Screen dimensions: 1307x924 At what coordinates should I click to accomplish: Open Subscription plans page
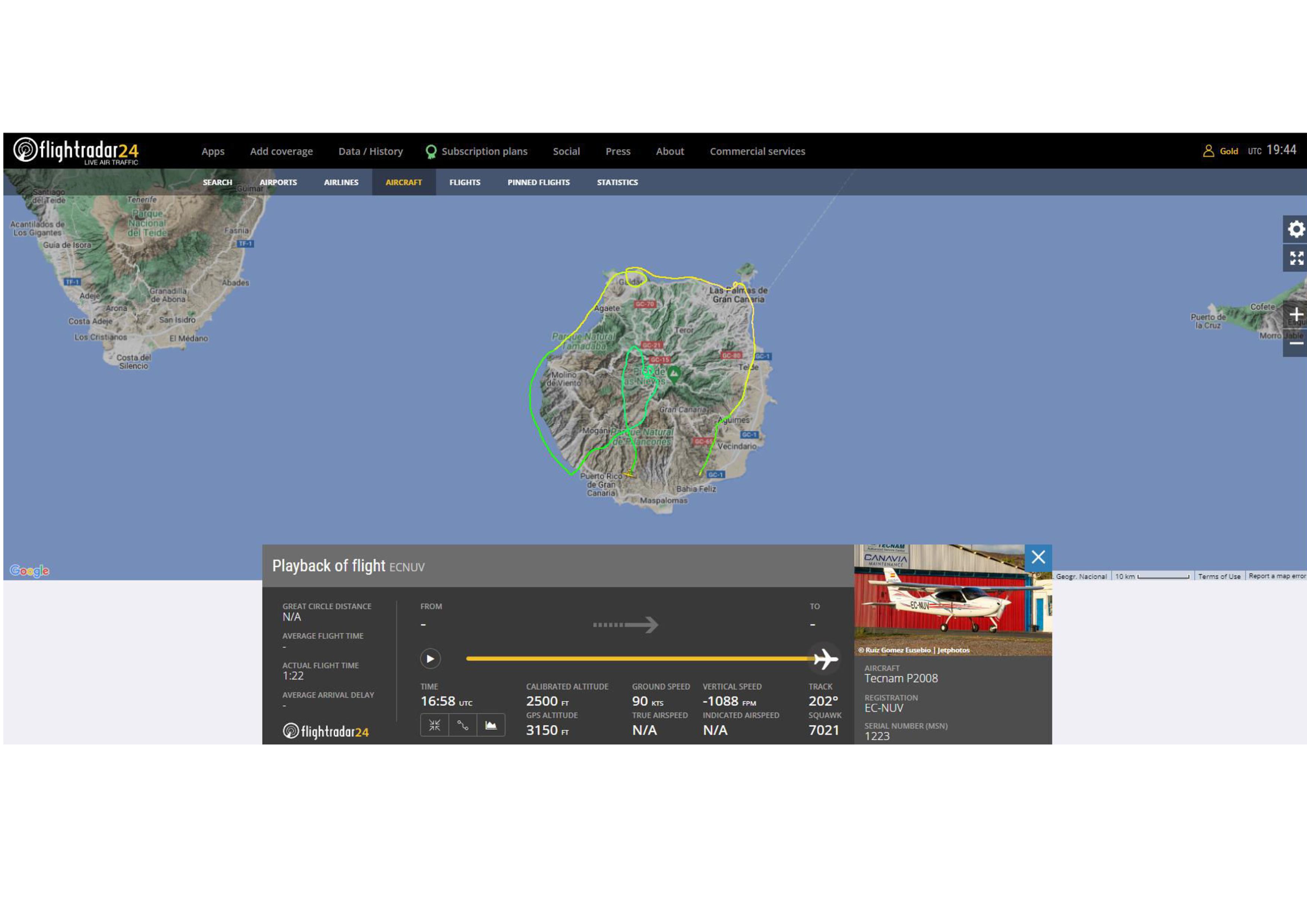(484, 151)
